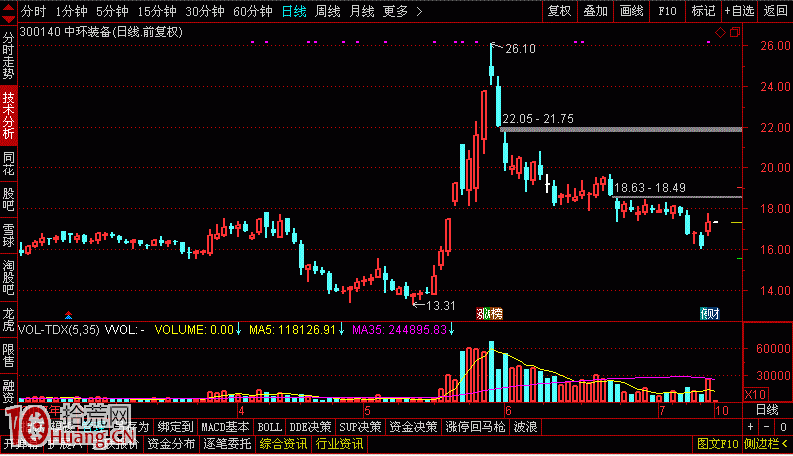793x456 pixels.
Task: Open 股吧 in the left sidebar
Action: [8, 199]
